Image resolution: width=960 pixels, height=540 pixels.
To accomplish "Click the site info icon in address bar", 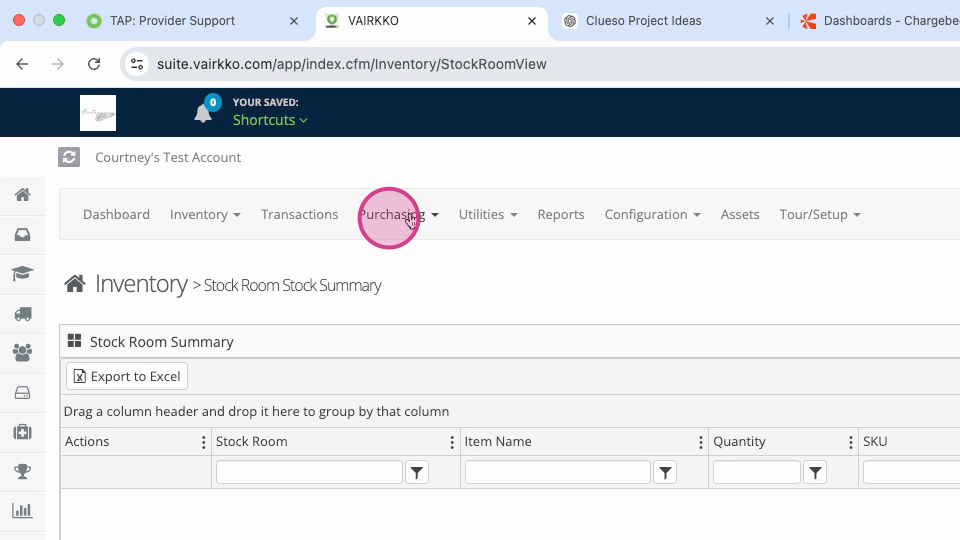I will tap(137, 64).
